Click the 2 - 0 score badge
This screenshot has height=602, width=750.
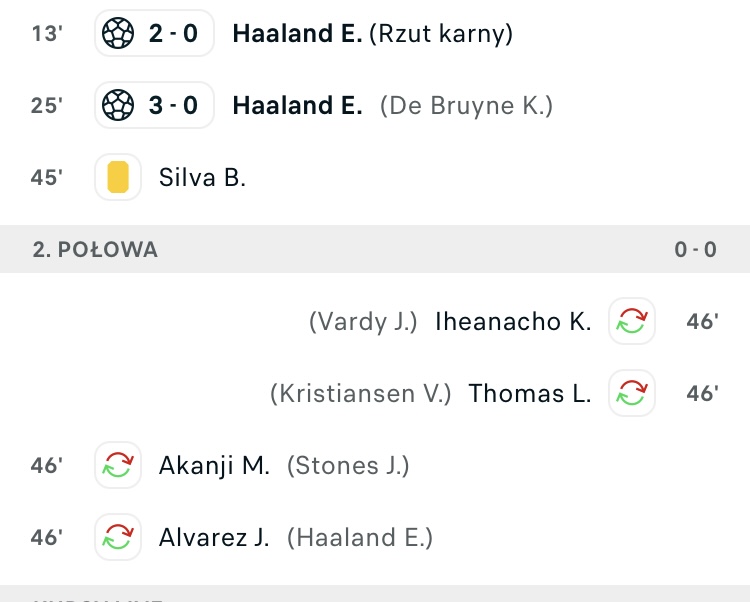[x=154, y=33]
